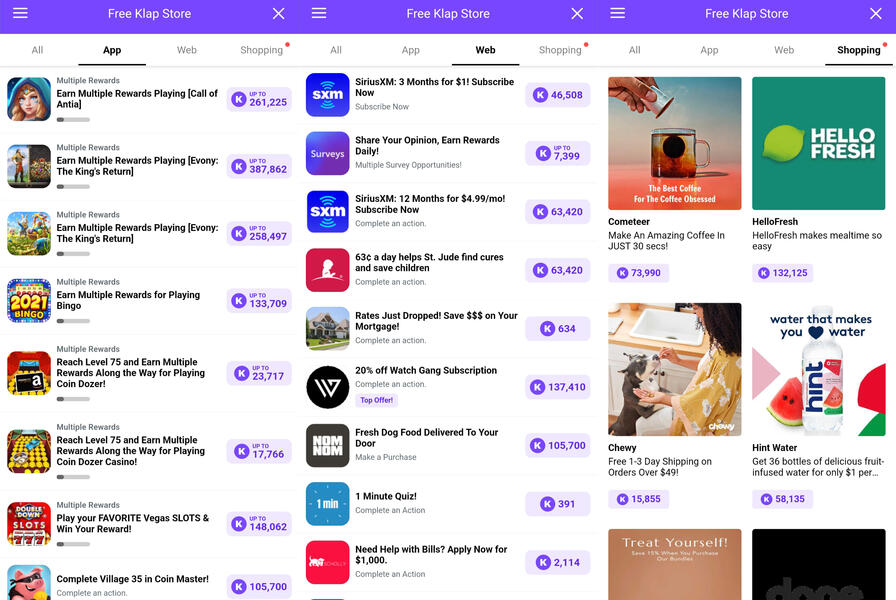The height and width of the screenshot is (600, 896).
Task: Click the purple Surveys icon
Action: [x=327, y=153]
